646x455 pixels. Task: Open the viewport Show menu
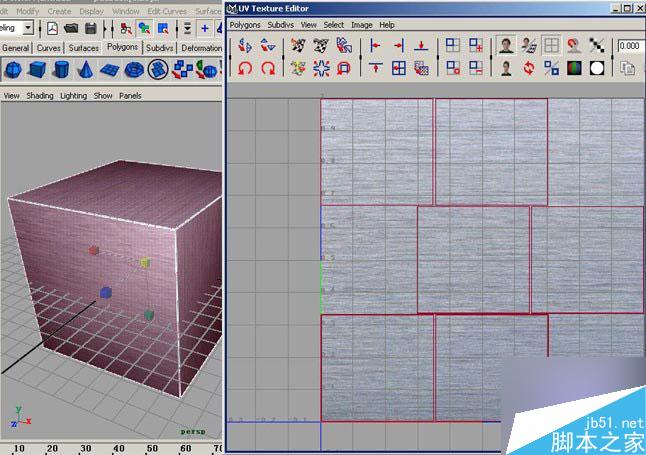103,96
